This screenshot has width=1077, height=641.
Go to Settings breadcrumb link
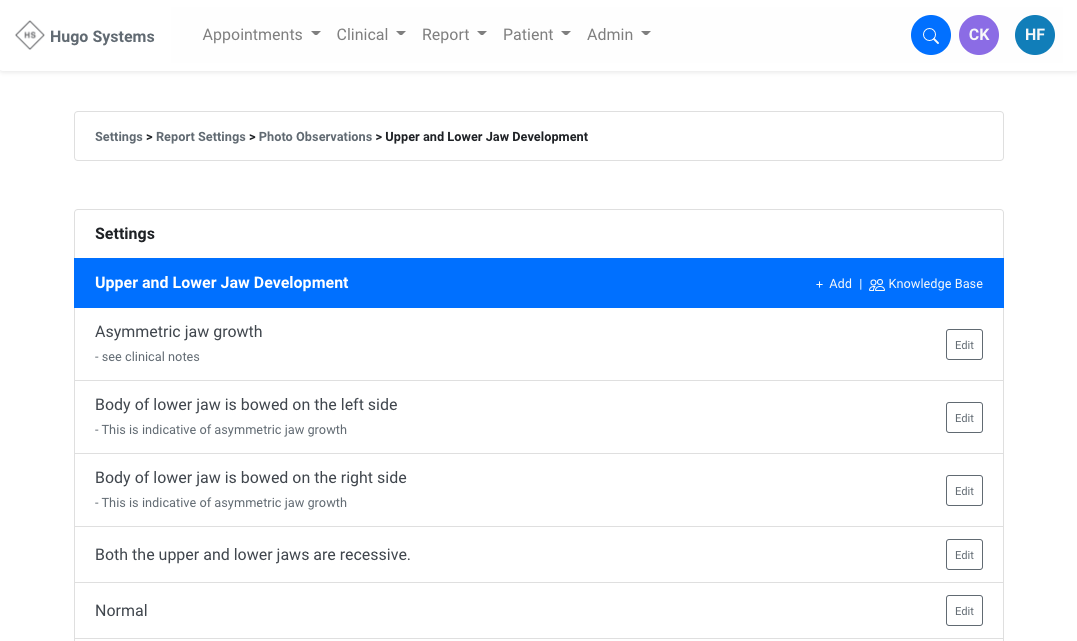click(118, 137)
